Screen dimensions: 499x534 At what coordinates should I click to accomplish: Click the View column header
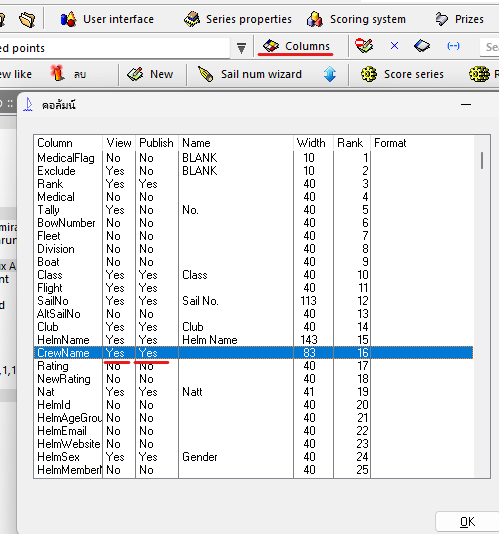coord(119,143)
